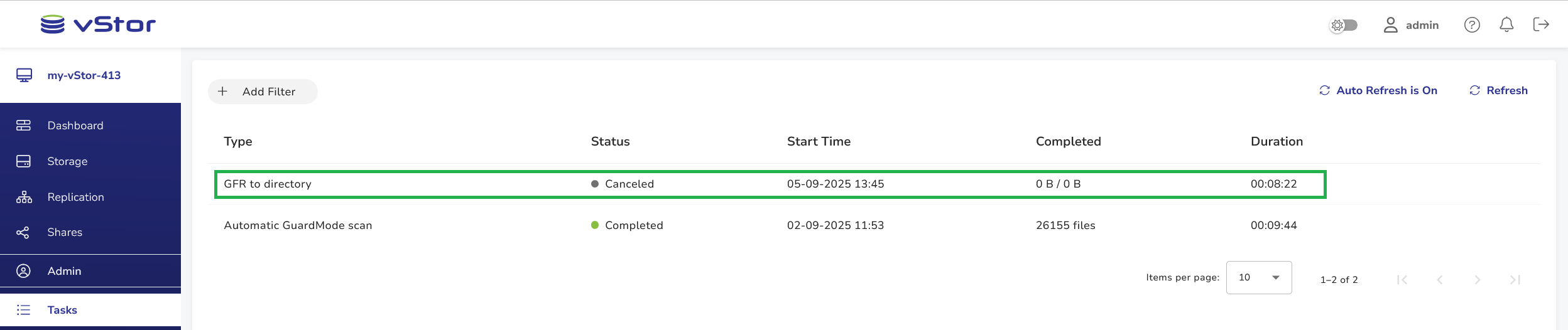
Task: Click the Refresh link
Action: pyautogui.click(x=1499, y=90)
